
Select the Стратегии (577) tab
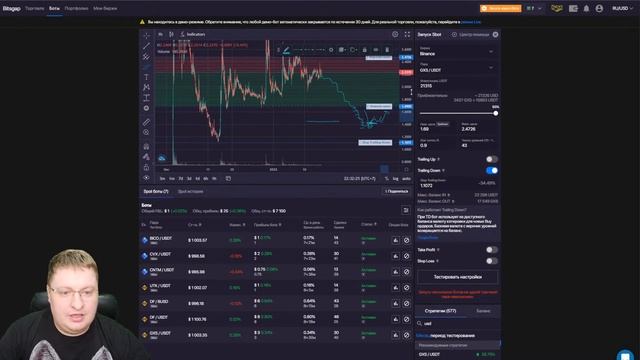[x=440, y=311]
